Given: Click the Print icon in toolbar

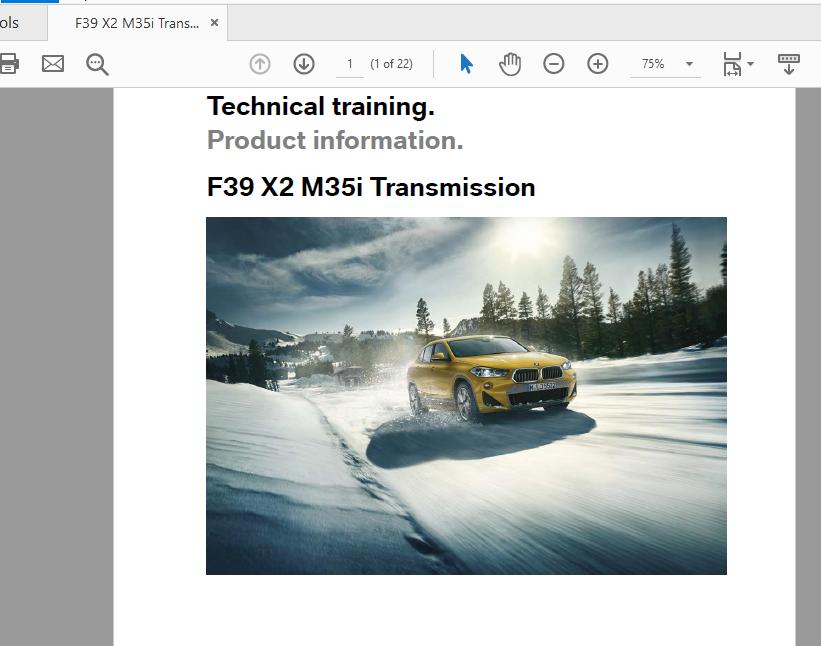Looking at the screenshot, I should [9, 64].
